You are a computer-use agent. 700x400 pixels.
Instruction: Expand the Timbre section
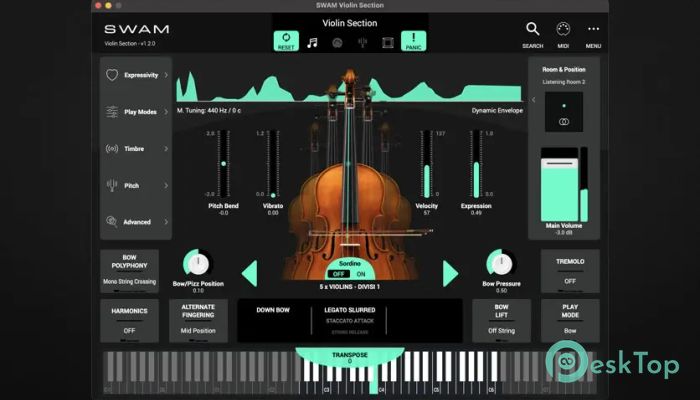click(135, 148)
